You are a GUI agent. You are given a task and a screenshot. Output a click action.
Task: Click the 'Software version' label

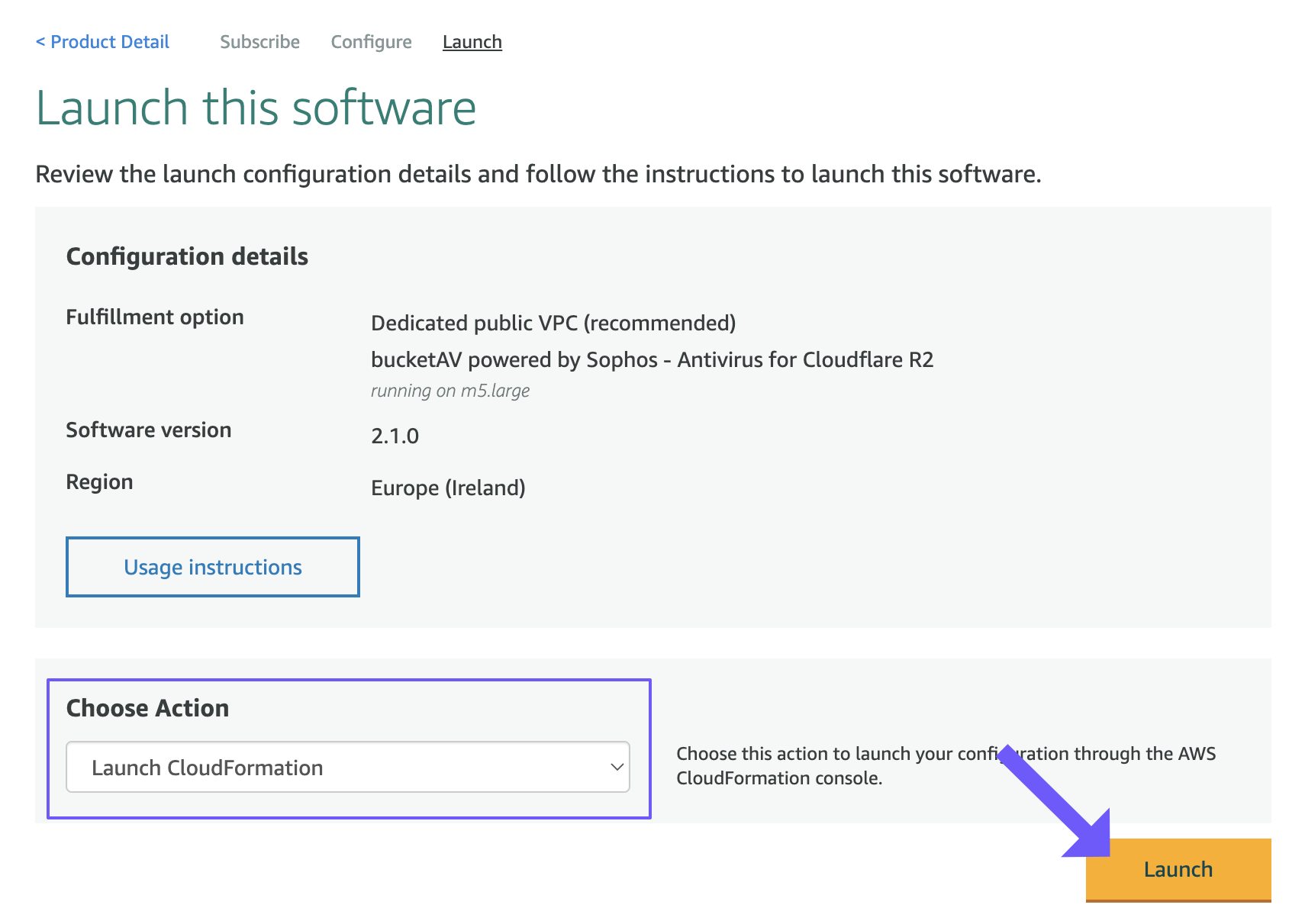149,430
